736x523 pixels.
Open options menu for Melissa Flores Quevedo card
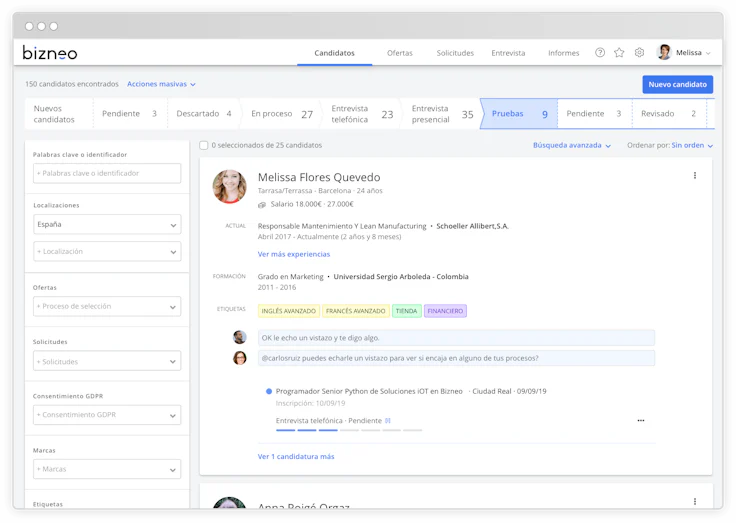point(695,176)
